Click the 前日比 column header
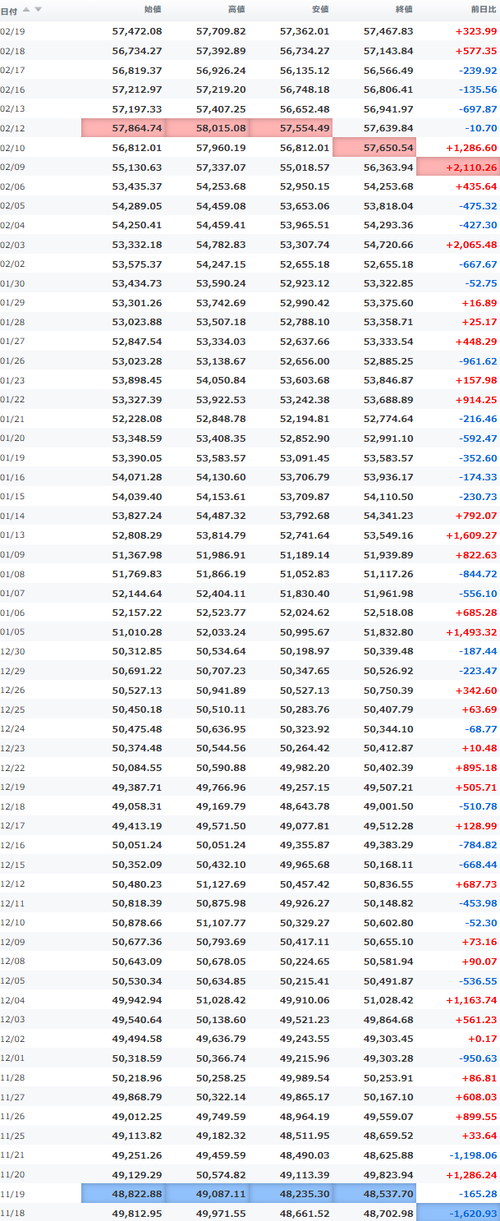500x1221 pixels. (483, 9)
